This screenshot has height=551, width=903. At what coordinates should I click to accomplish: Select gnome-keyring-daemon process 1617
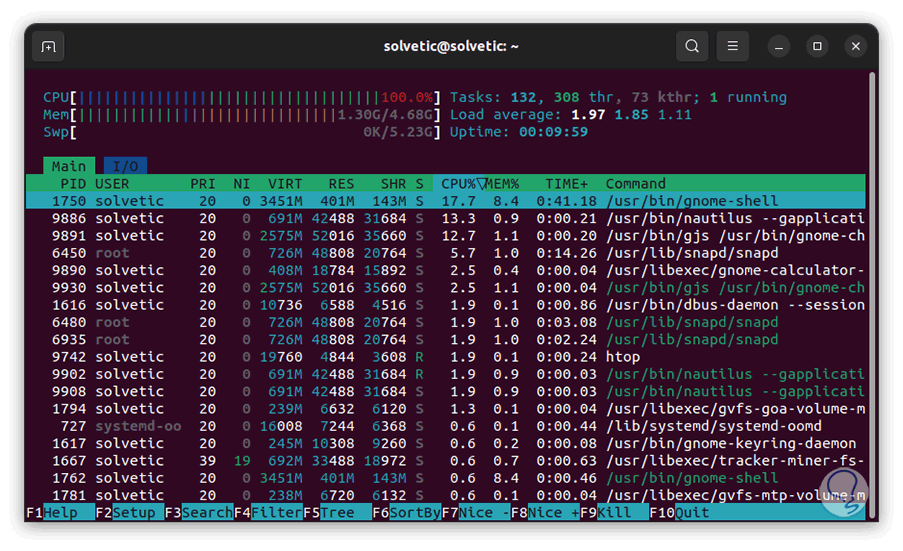pos(445,443)
